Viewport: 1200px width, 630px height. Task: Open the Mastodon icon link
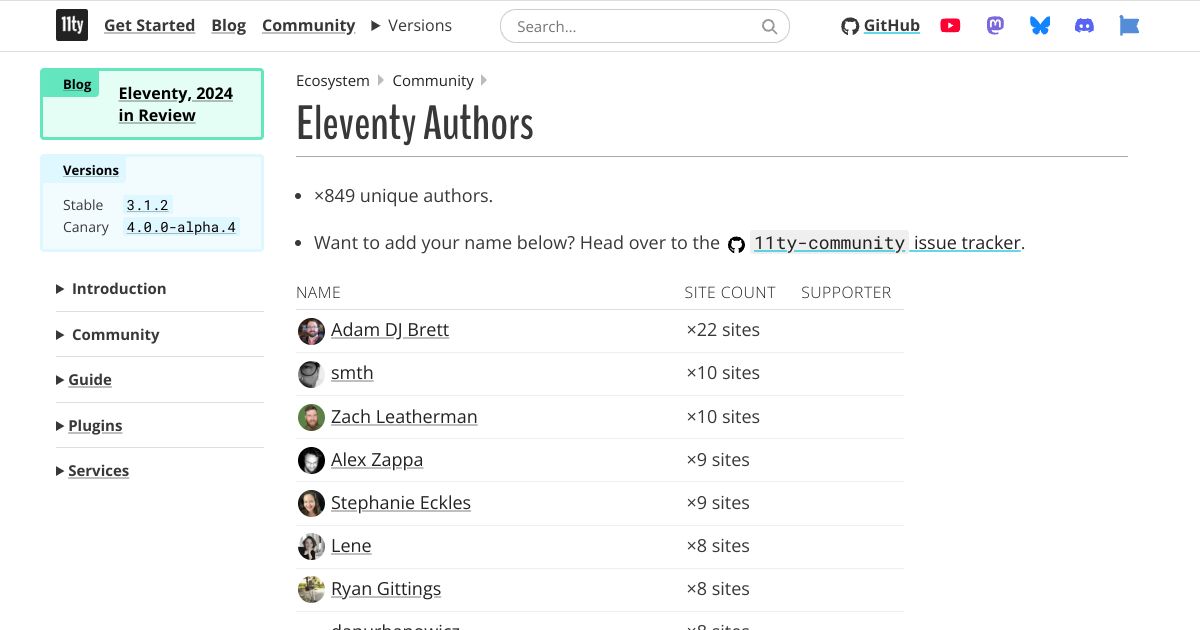point(995,26)
